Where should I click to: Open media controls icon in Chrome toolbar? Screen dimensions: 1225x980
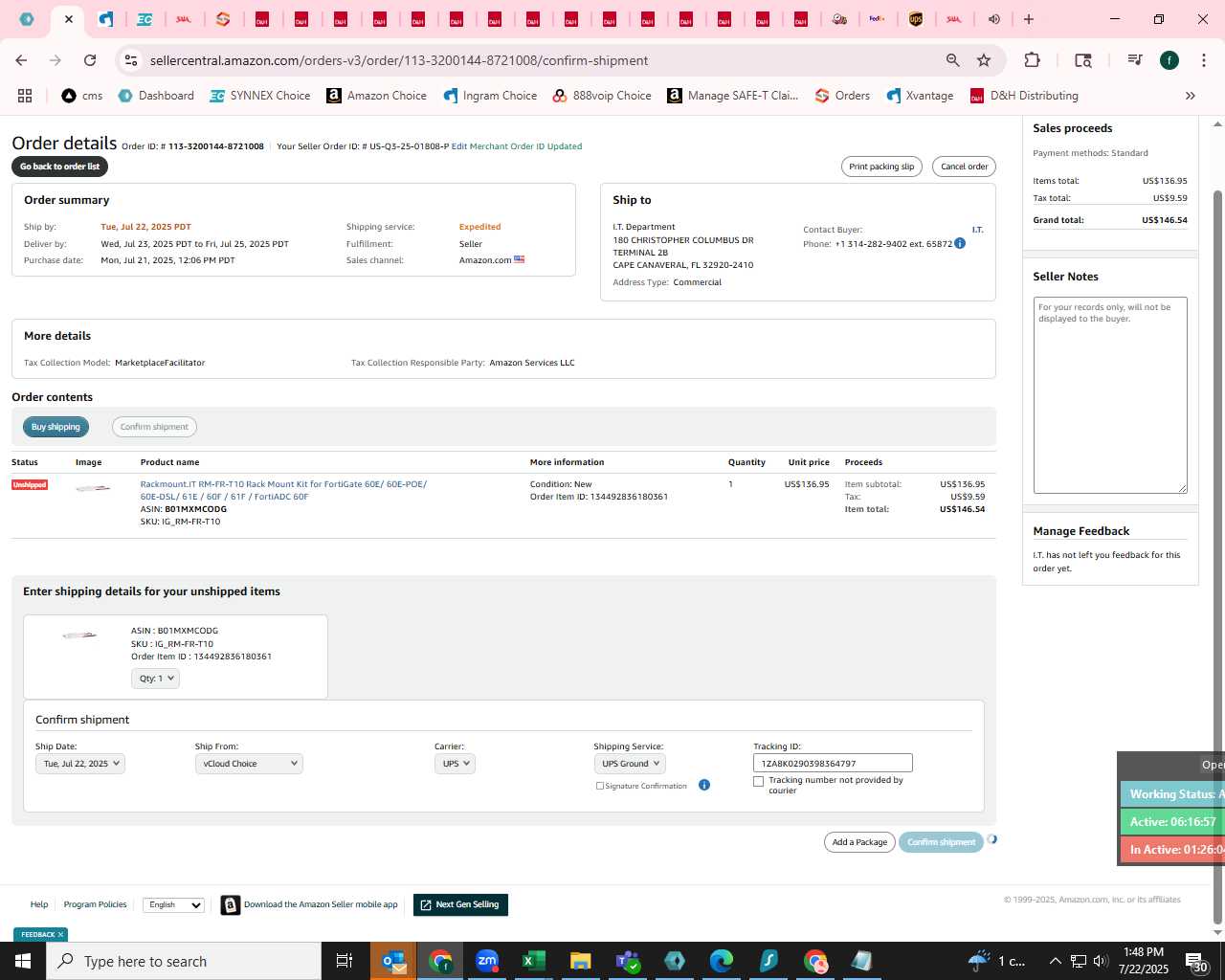coord(1135,60)
